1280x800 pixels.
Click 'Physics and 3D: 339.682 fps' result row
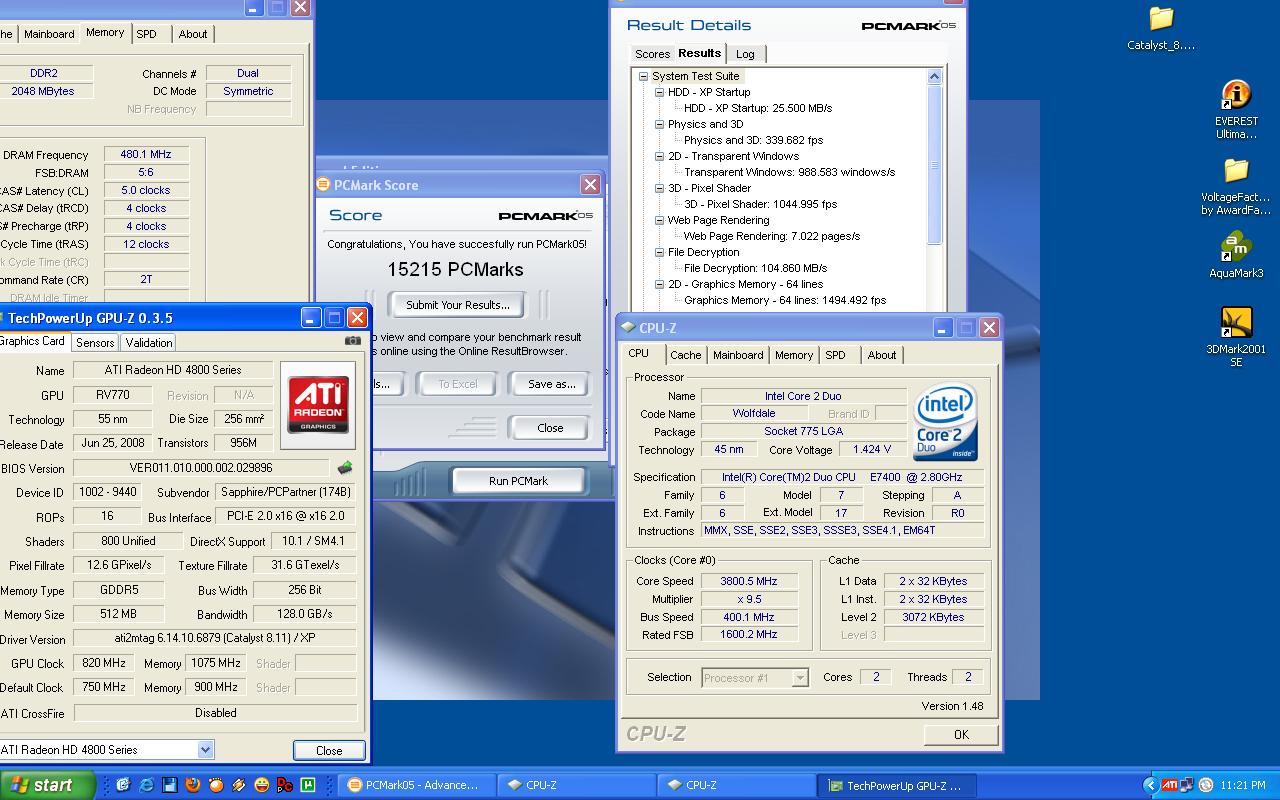tap(753, 140)
